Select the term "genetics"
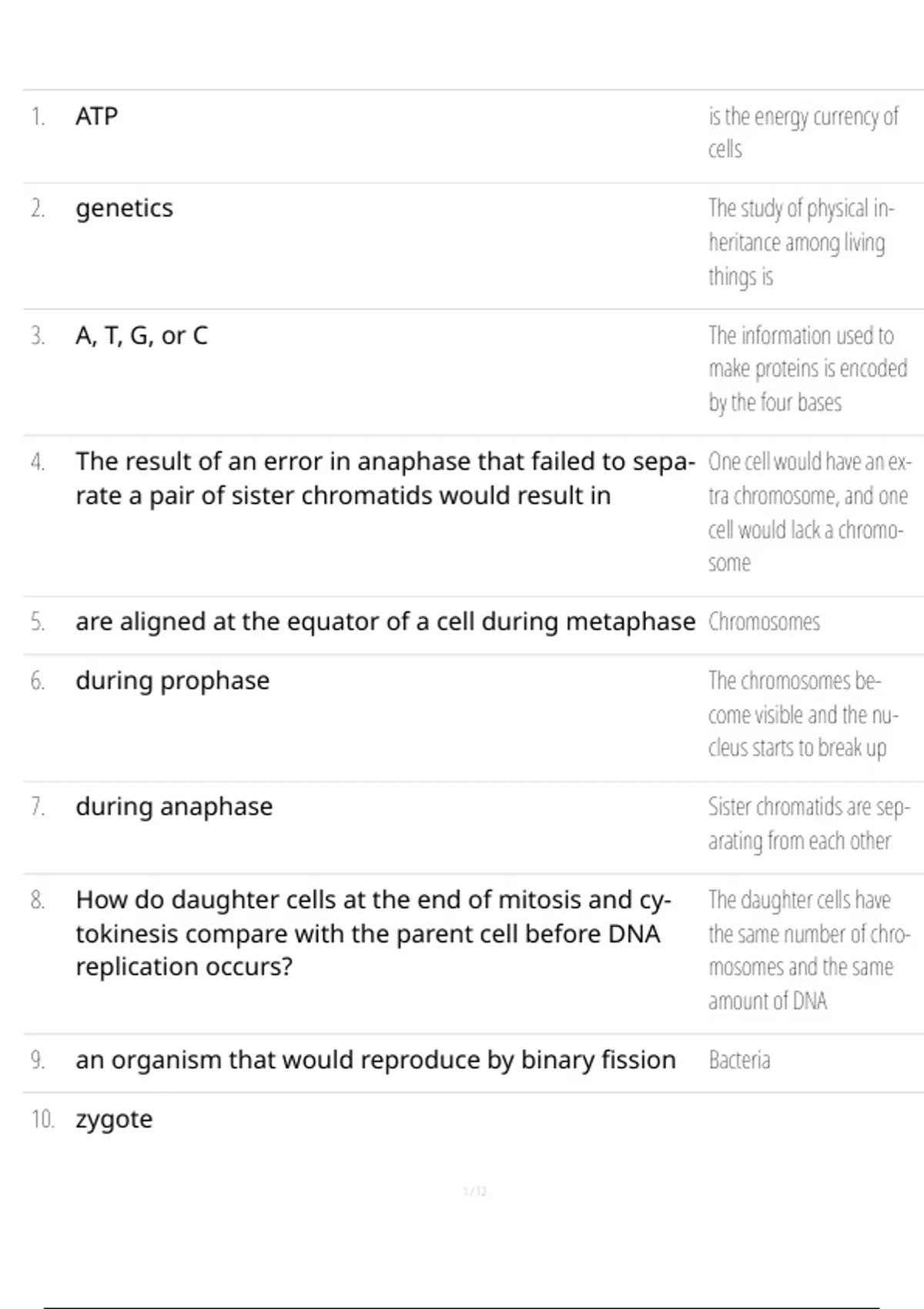The height and width of the screenshot is (1309, 924). point(124,208)
